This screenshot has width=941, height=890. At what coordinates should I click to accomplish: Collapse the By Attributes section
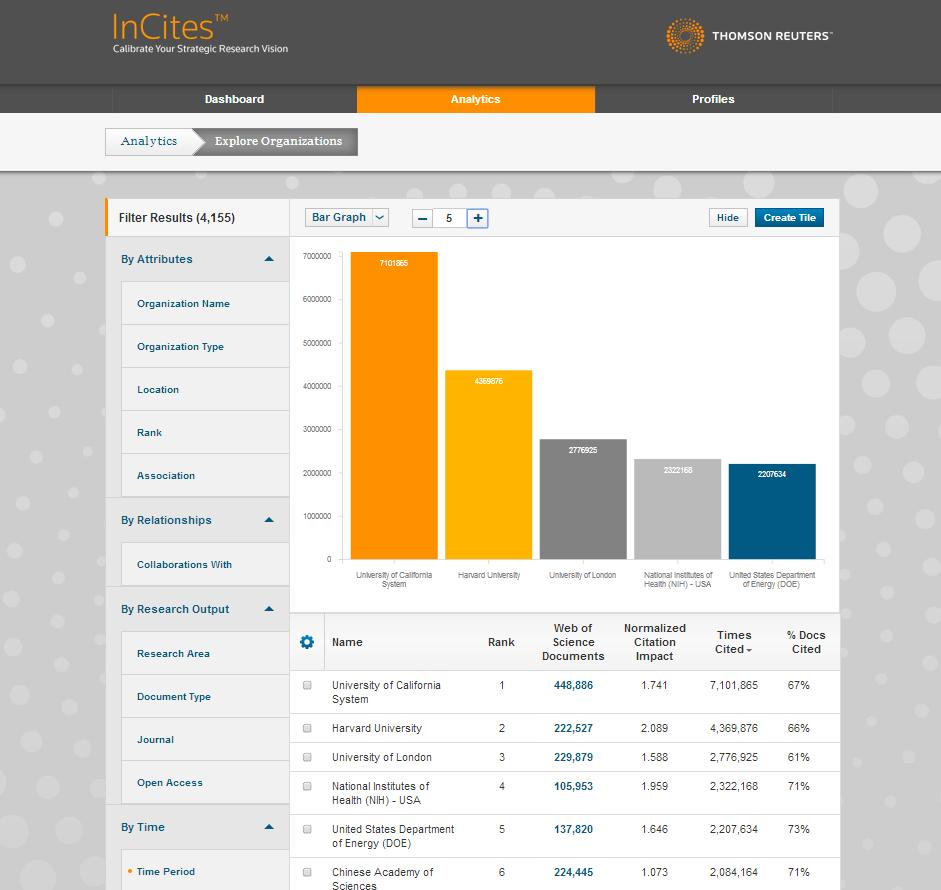click(269, 259)
